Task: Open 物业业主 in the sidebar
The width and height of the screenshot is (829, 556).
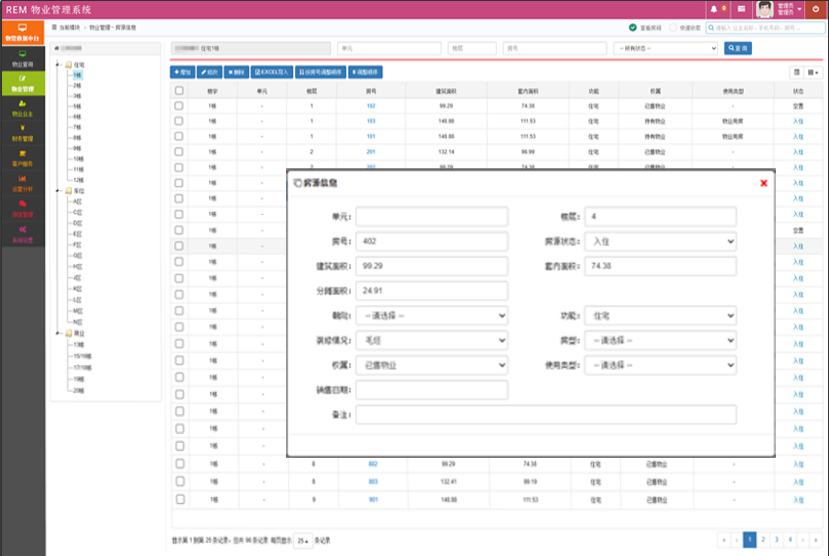Action: coord(22,108)
